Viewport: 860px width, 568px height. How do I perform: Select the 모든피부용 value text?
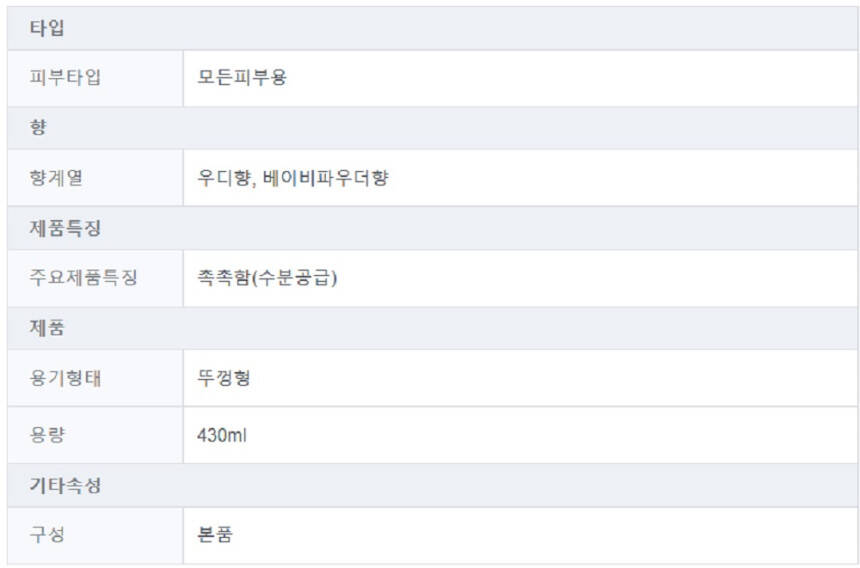coord(242,78)
